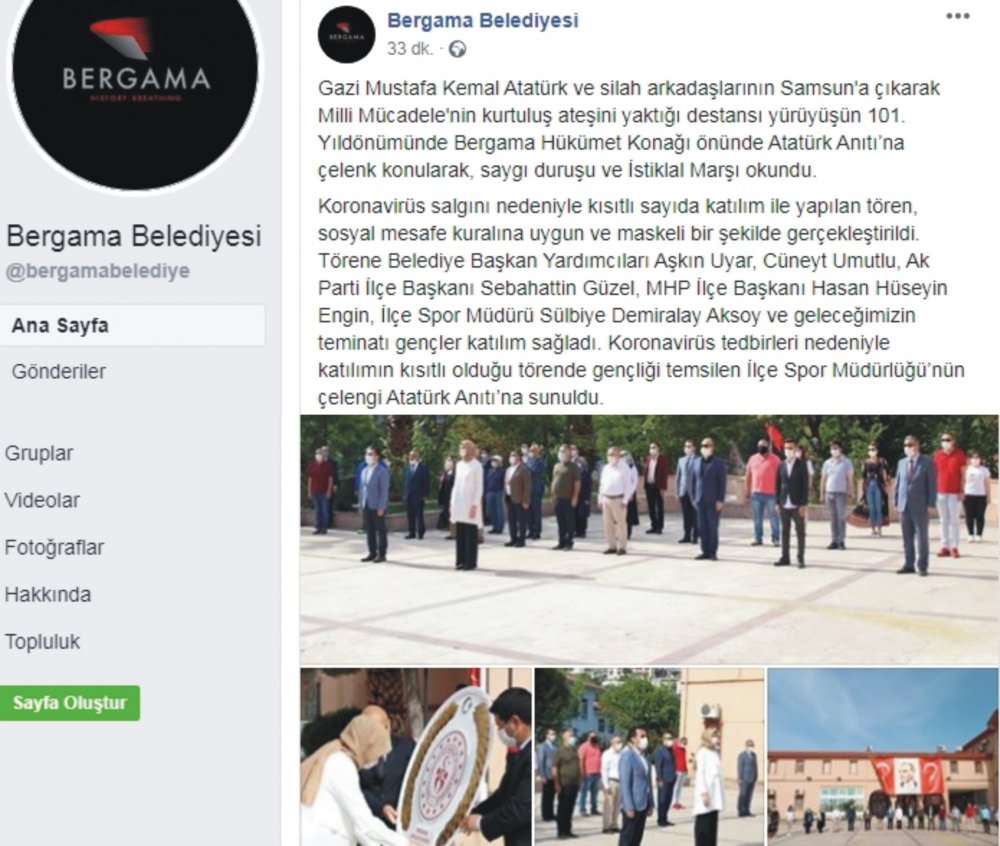Open the Hakkında page
Image resolution: width=1000 pixels, height=846 pixels.
48,595
